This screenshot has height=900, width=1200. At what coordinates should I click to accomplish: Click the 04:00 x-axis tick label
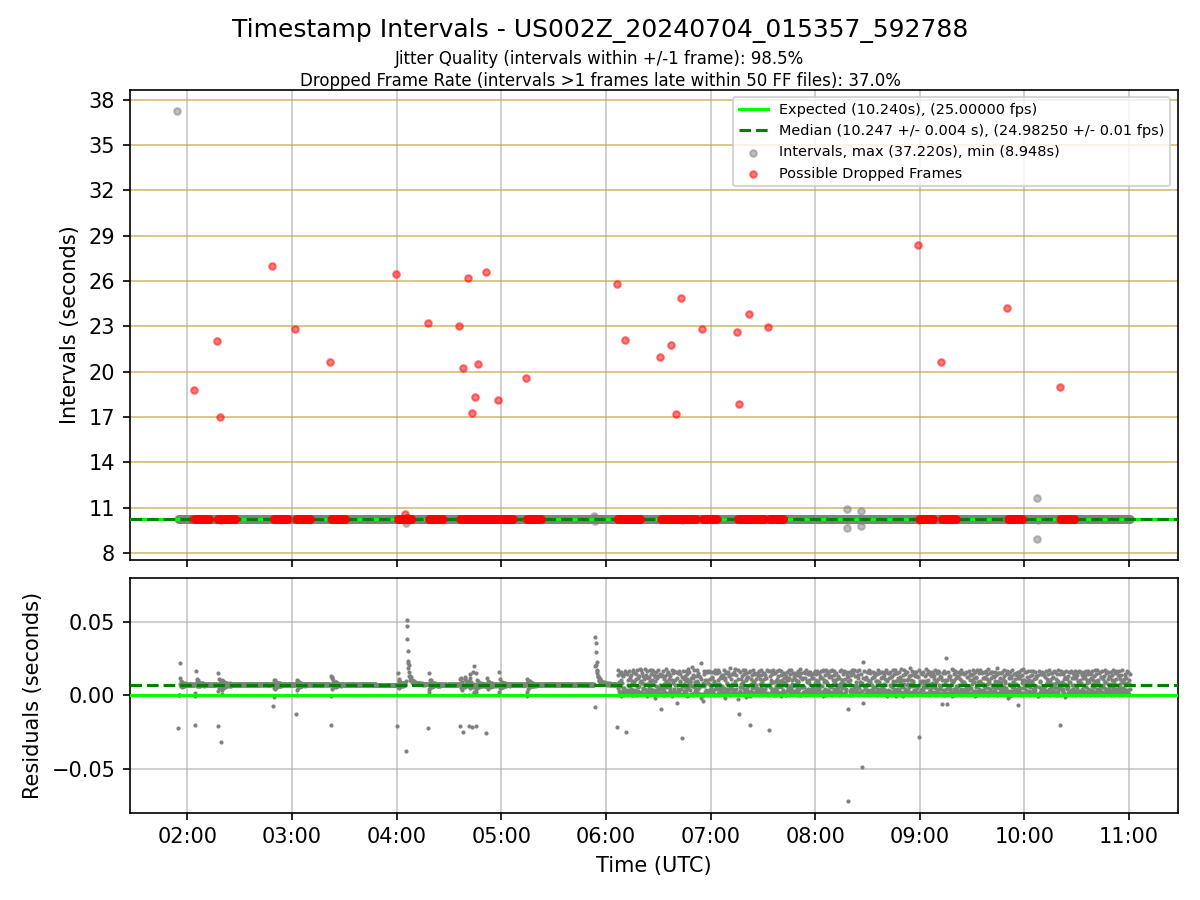[397, 836]
